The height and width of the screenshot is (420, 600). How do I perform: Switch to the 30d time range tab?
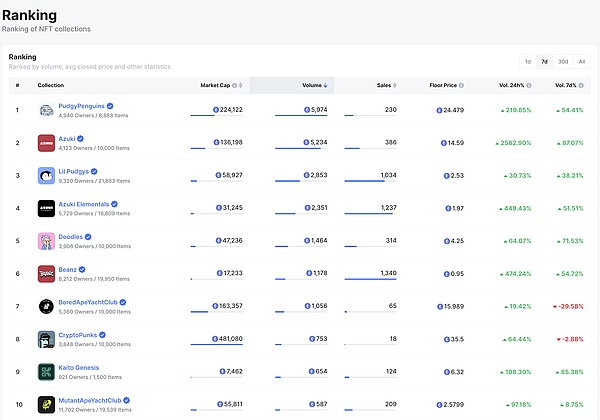[x=563, y=62]
